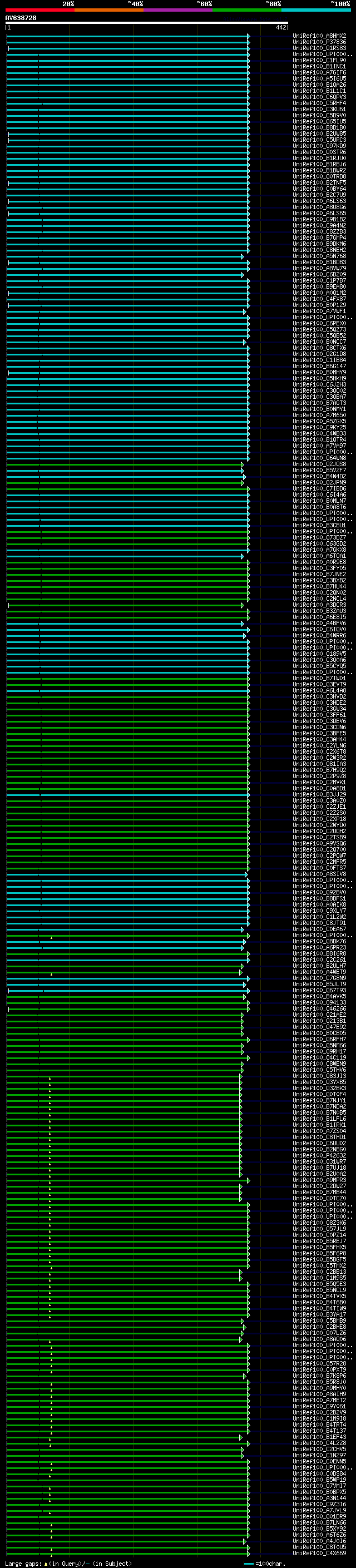Select hit label UniRef100_B8D1B0
Screen dimensions: 356x1568
tap(319, 128)
